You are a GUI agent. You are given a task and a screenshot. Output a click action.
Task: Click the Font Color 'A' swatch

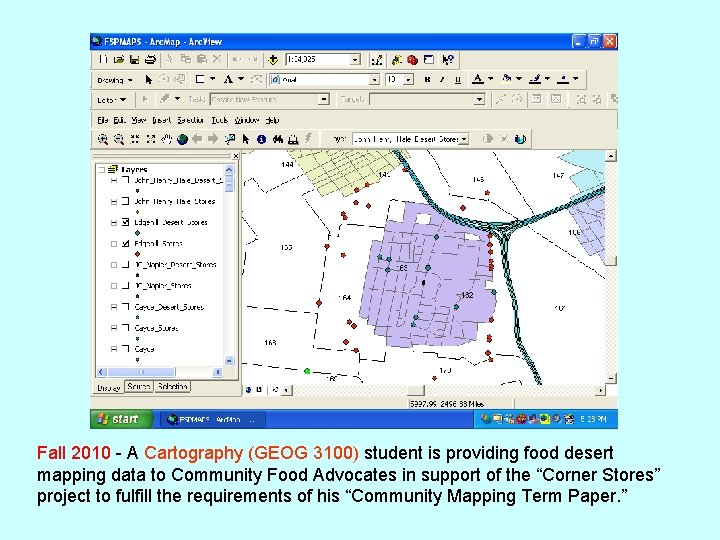478,79
